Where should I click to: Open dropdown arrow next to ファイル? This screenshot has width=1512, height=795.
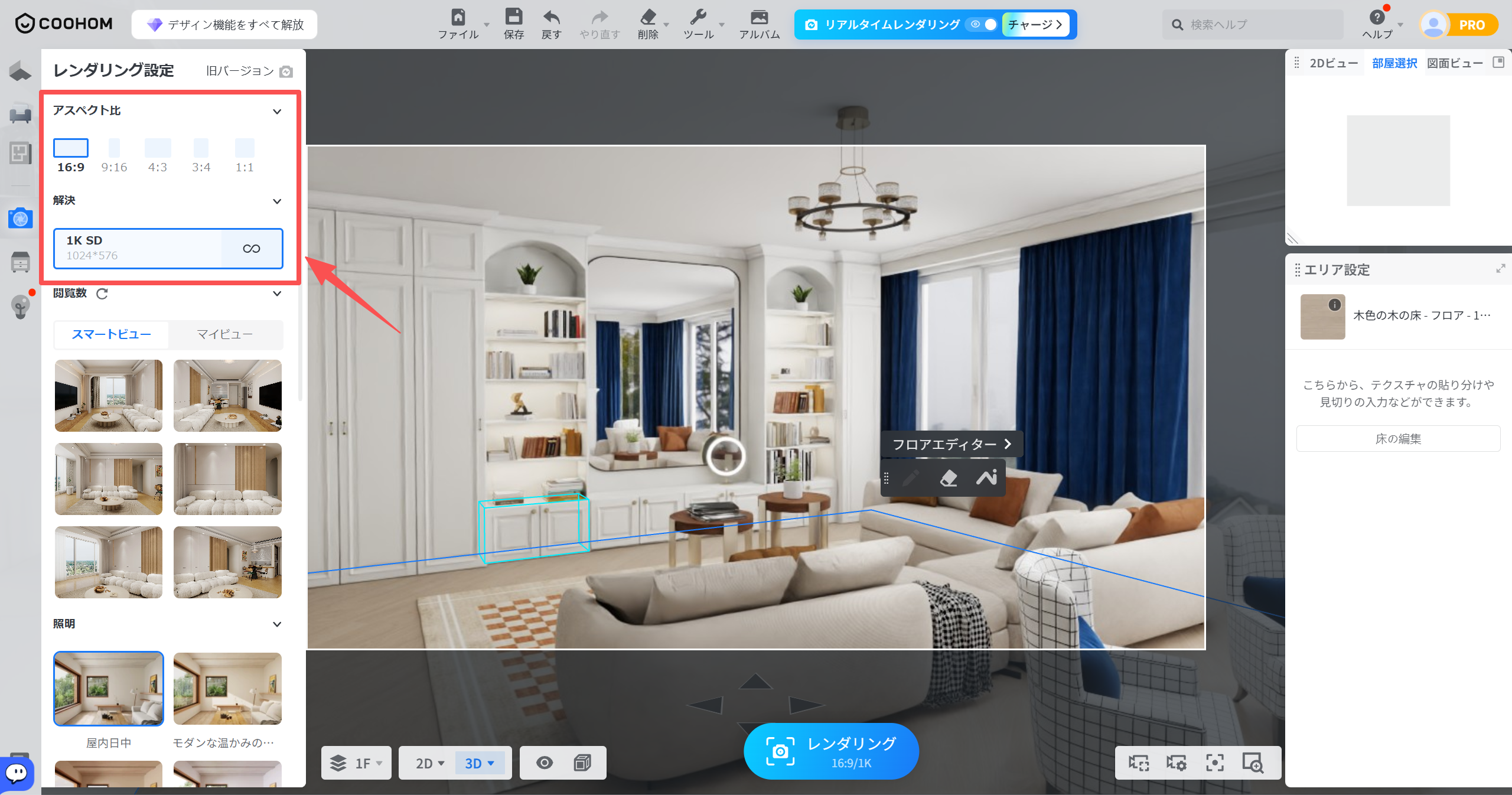pyautogui.click(x=487, y=25)
